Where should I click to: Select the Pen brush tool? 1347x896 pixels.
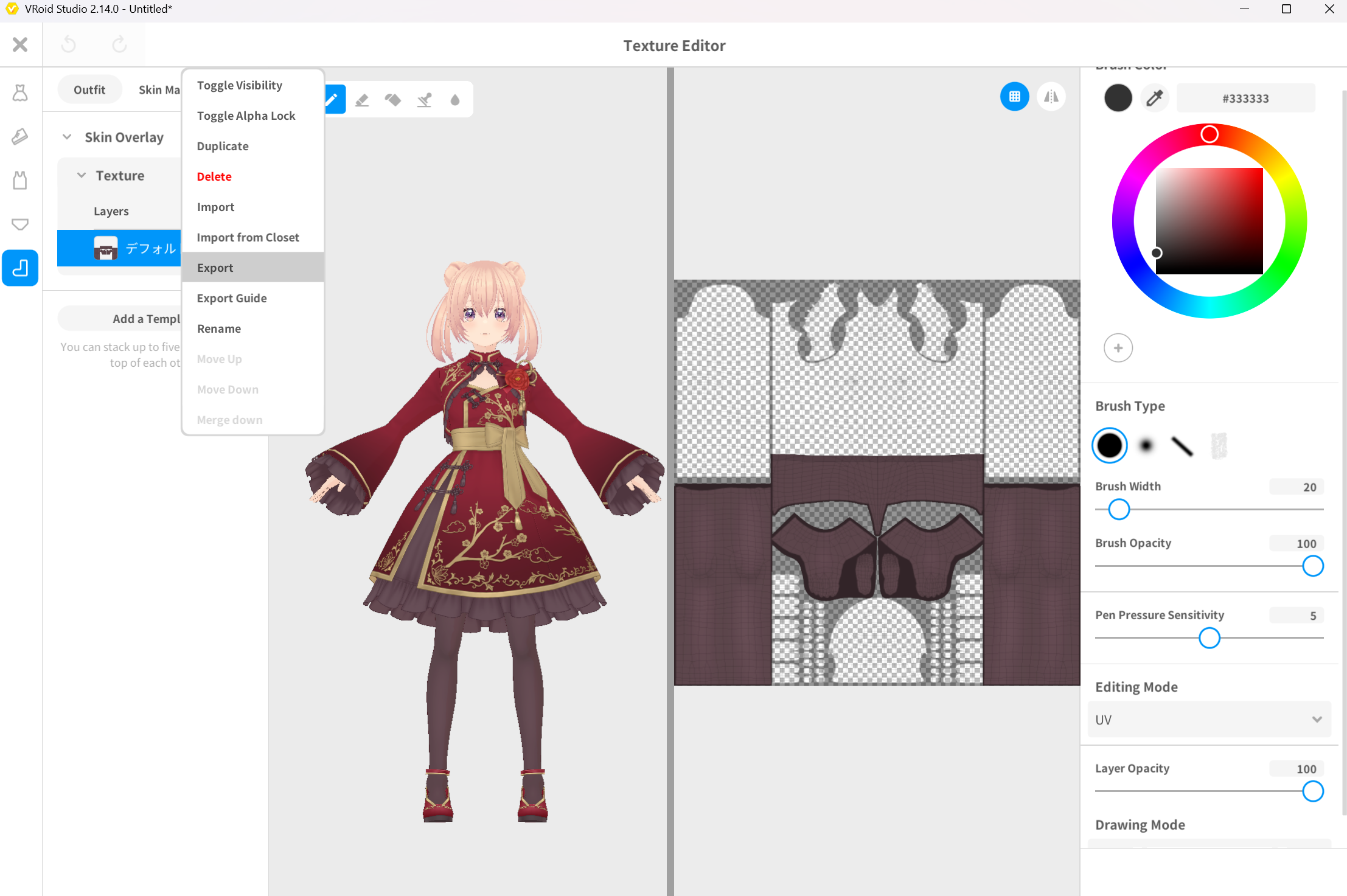[x=335, y=99]
